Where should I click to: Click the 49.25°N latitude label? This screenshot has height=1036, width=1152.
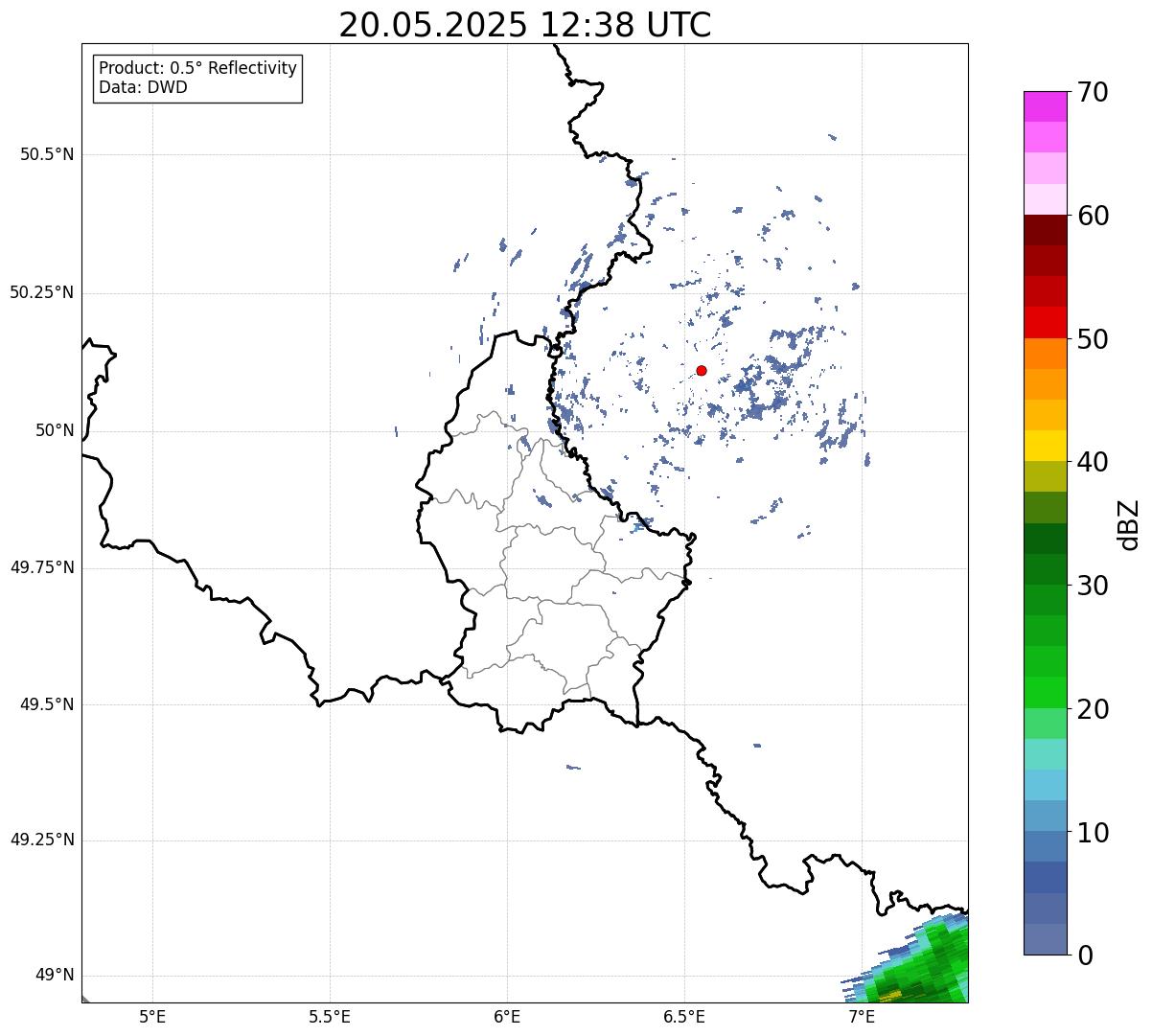click(42, 840)
